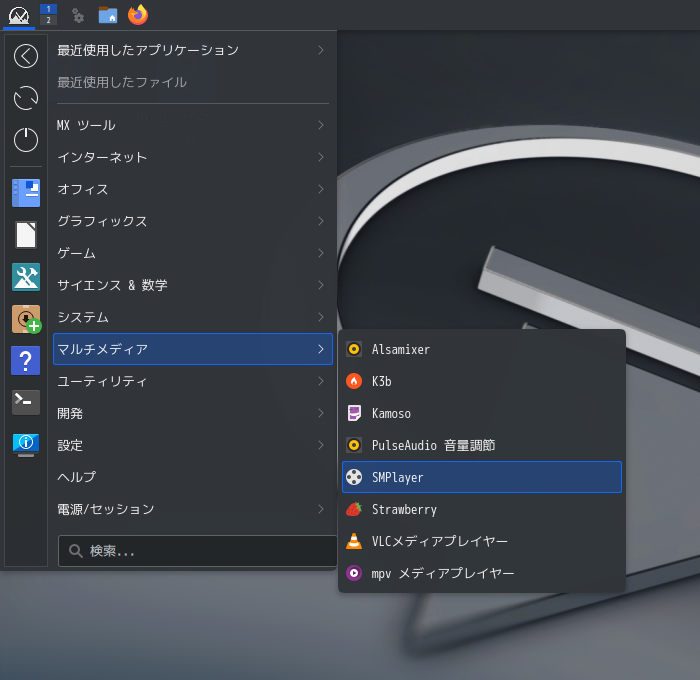The width and height of the screenshot is (700, 680).
Task: Click the logout arrow icon in sidebar
Action: coord(26,56)
